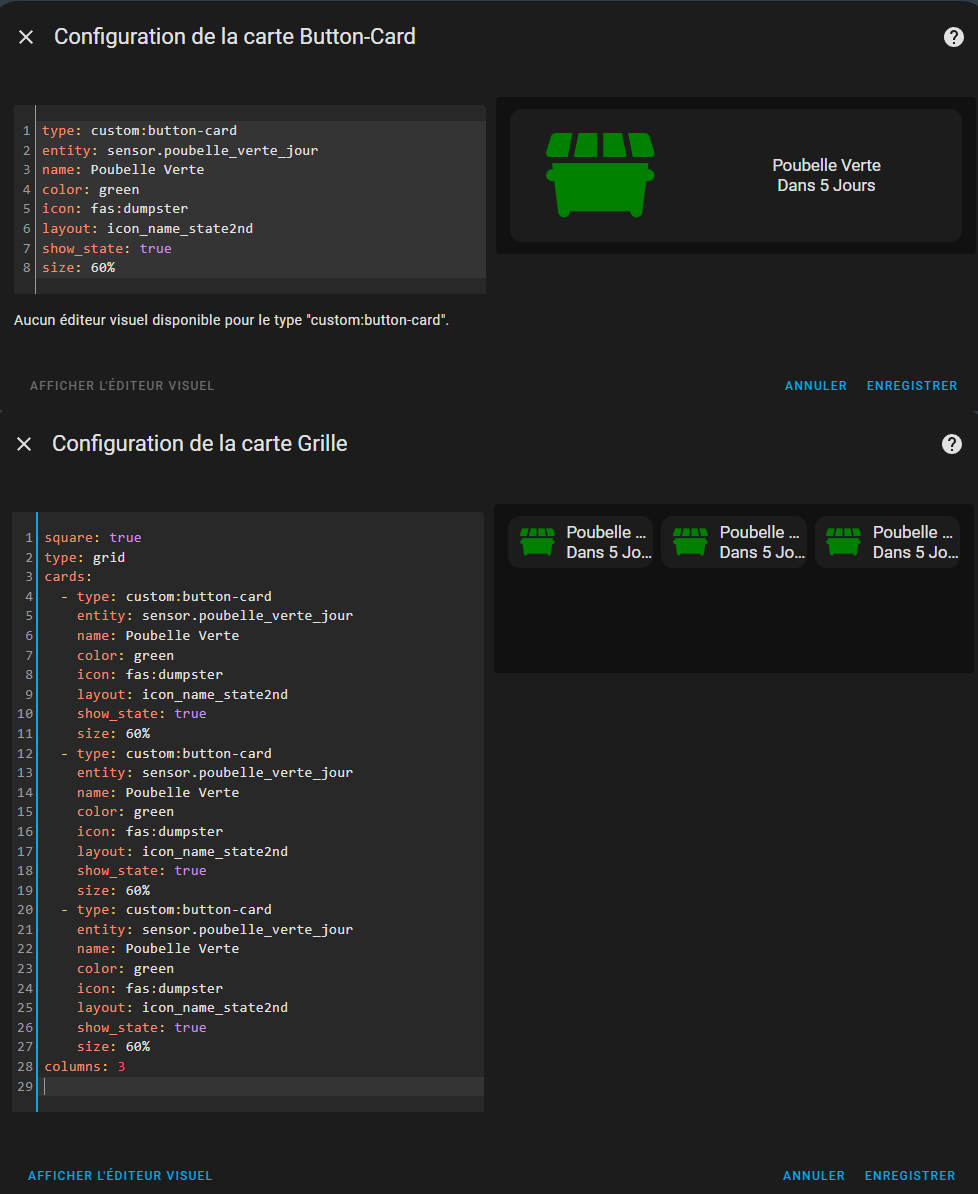Place cursor on 'columns: 3' line
This screenshot has height=1194, width=978.
(85, 1067)
